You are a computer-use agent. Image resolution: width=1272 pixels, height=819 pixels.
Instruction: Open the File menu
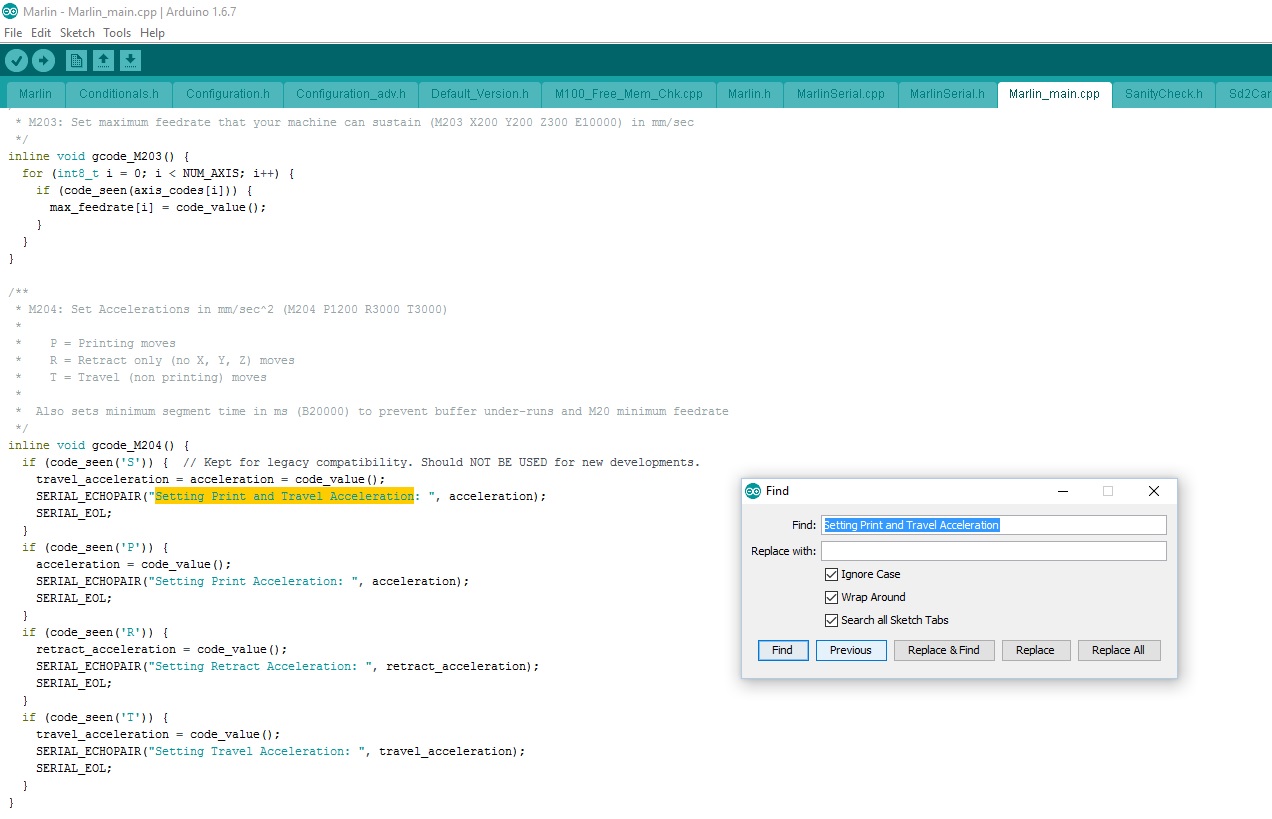tap(13, 33)
